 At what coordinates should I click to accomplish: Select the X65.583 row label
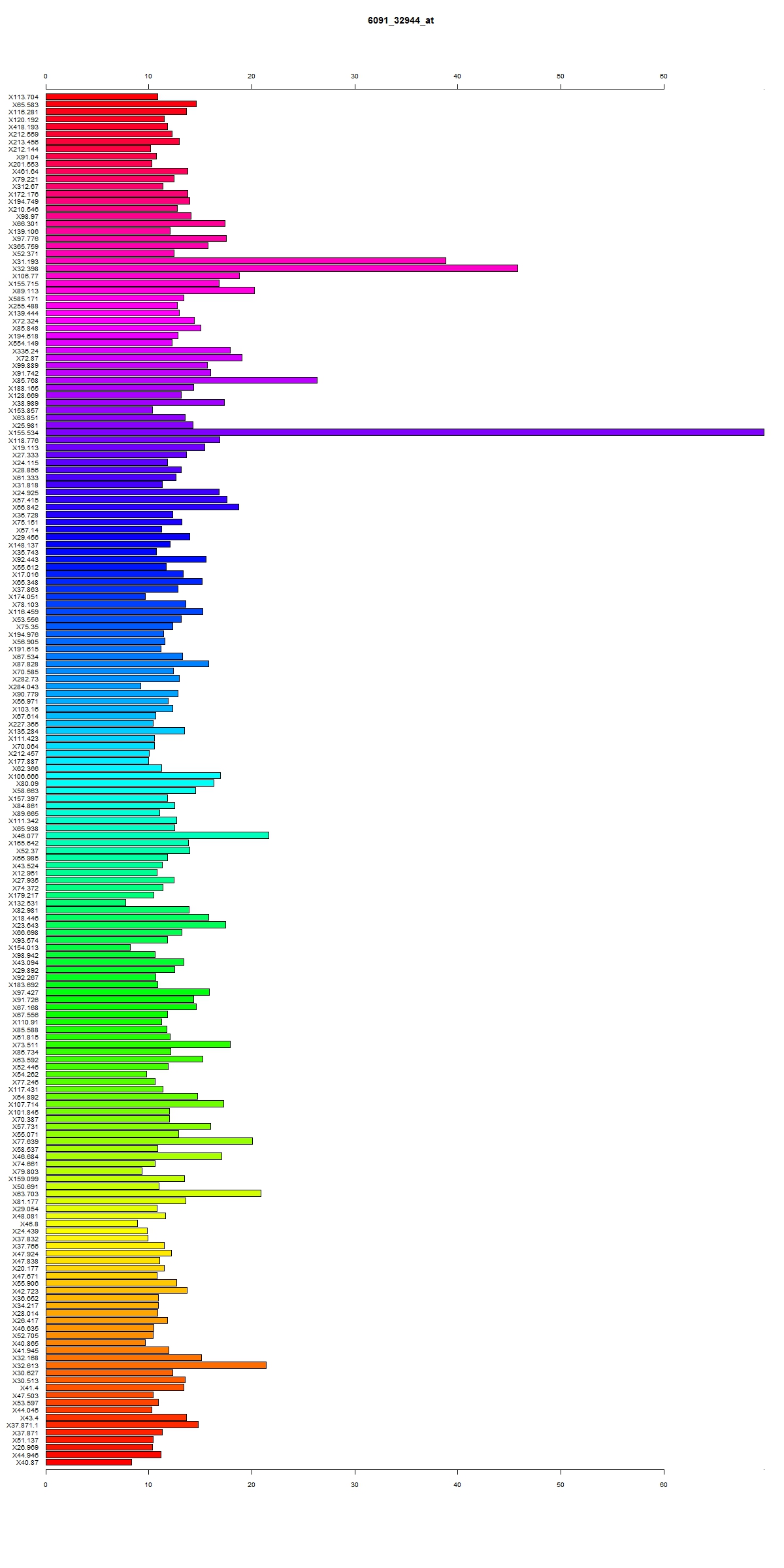25,105
